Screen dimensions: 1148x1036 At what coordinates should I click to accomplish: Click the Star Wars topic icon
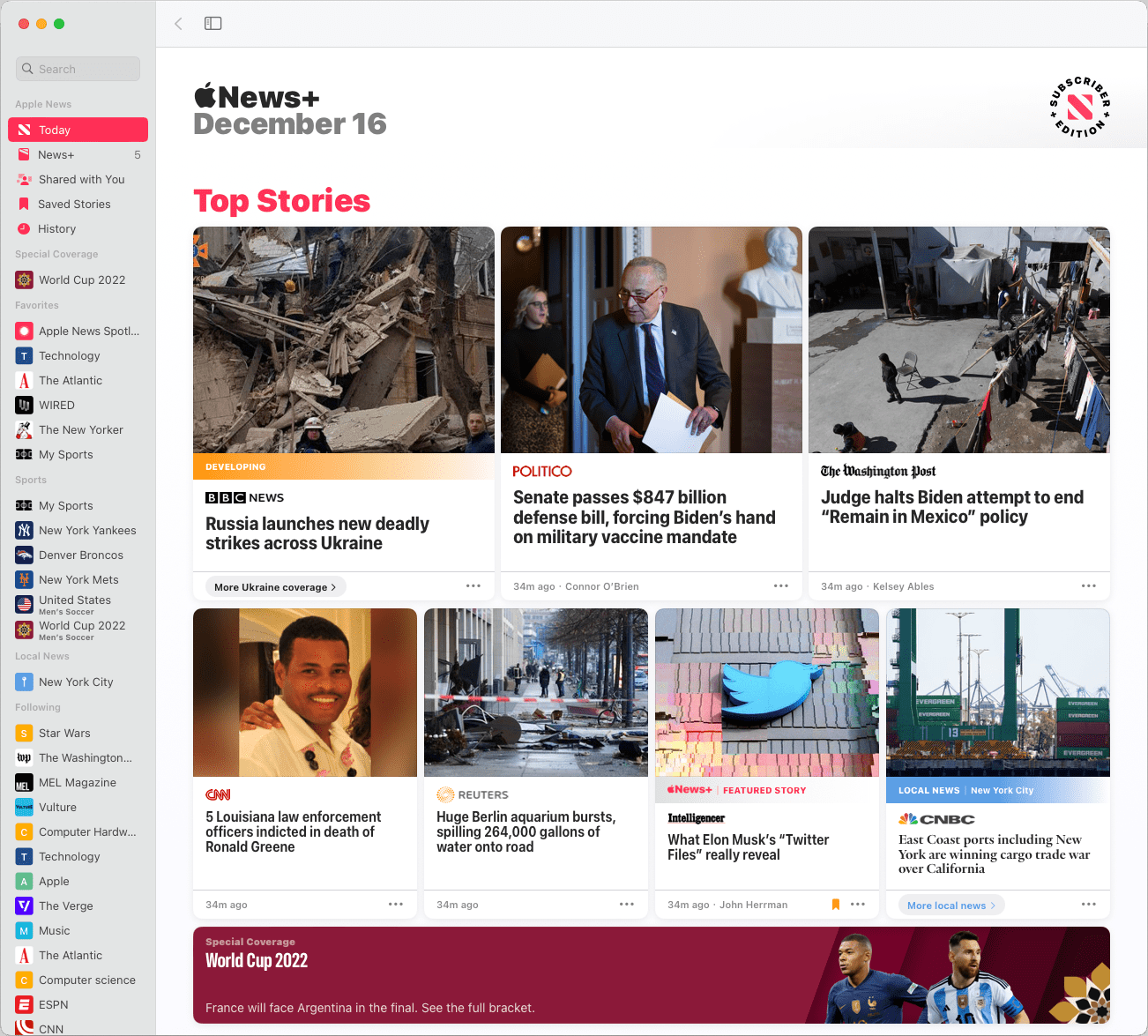point(24,733)
